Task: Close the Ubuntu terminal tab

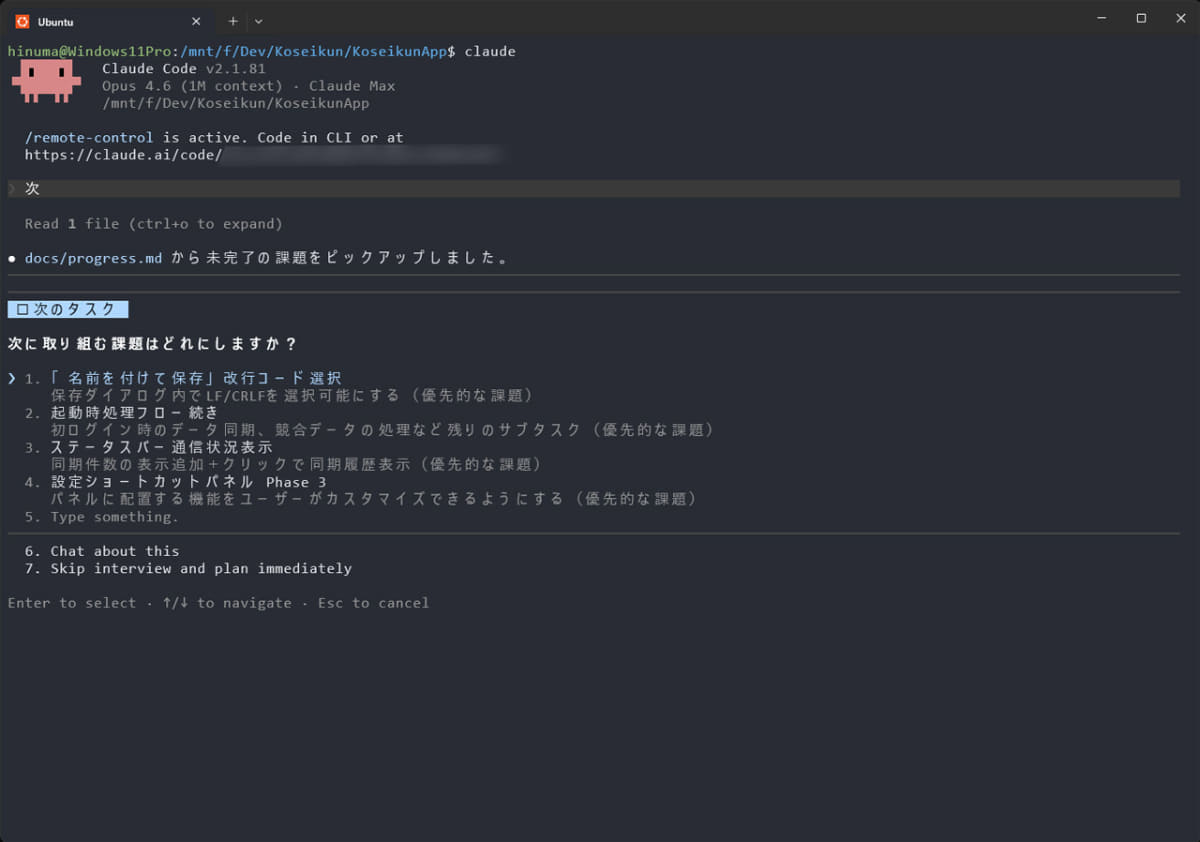Action: 196,21
